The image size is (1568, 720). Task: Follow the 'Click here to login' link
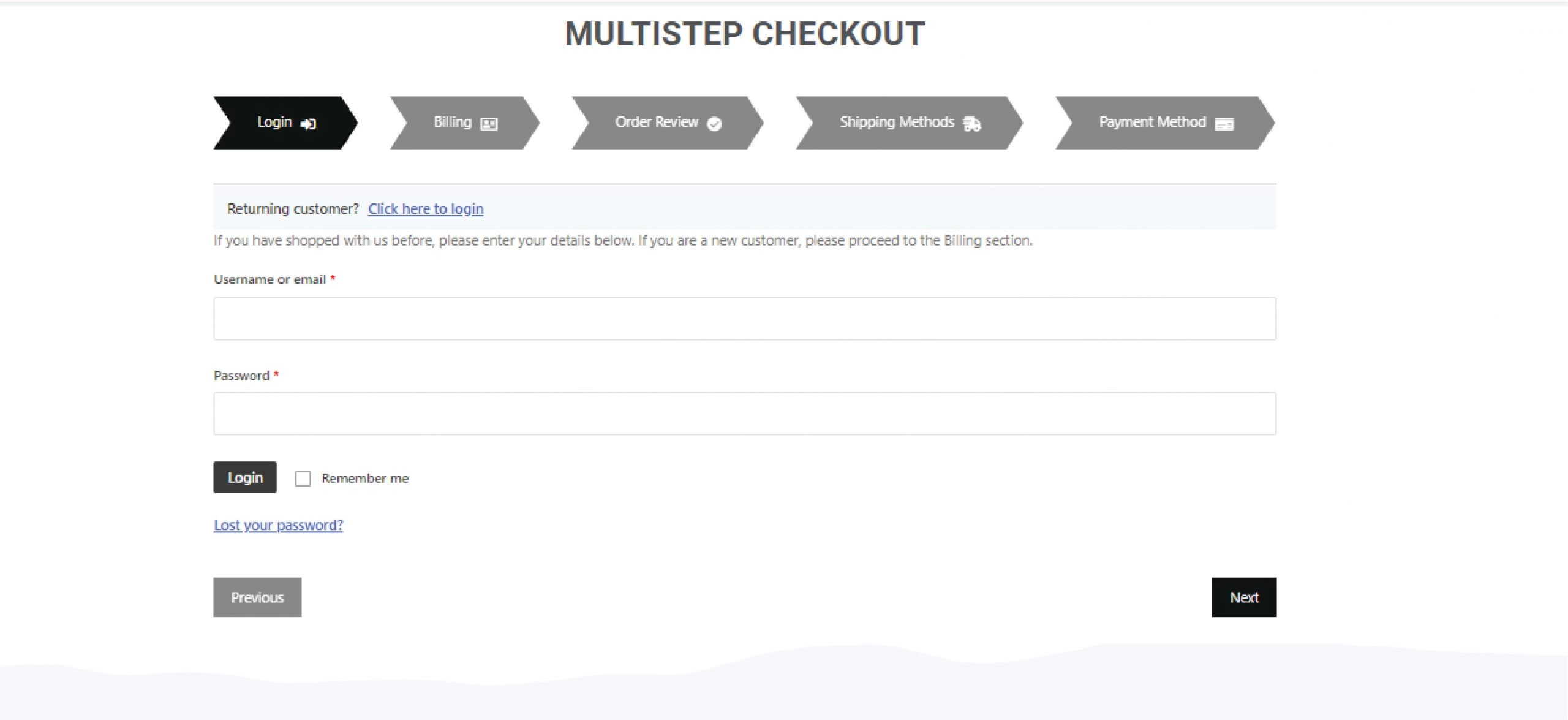[426, 209]
